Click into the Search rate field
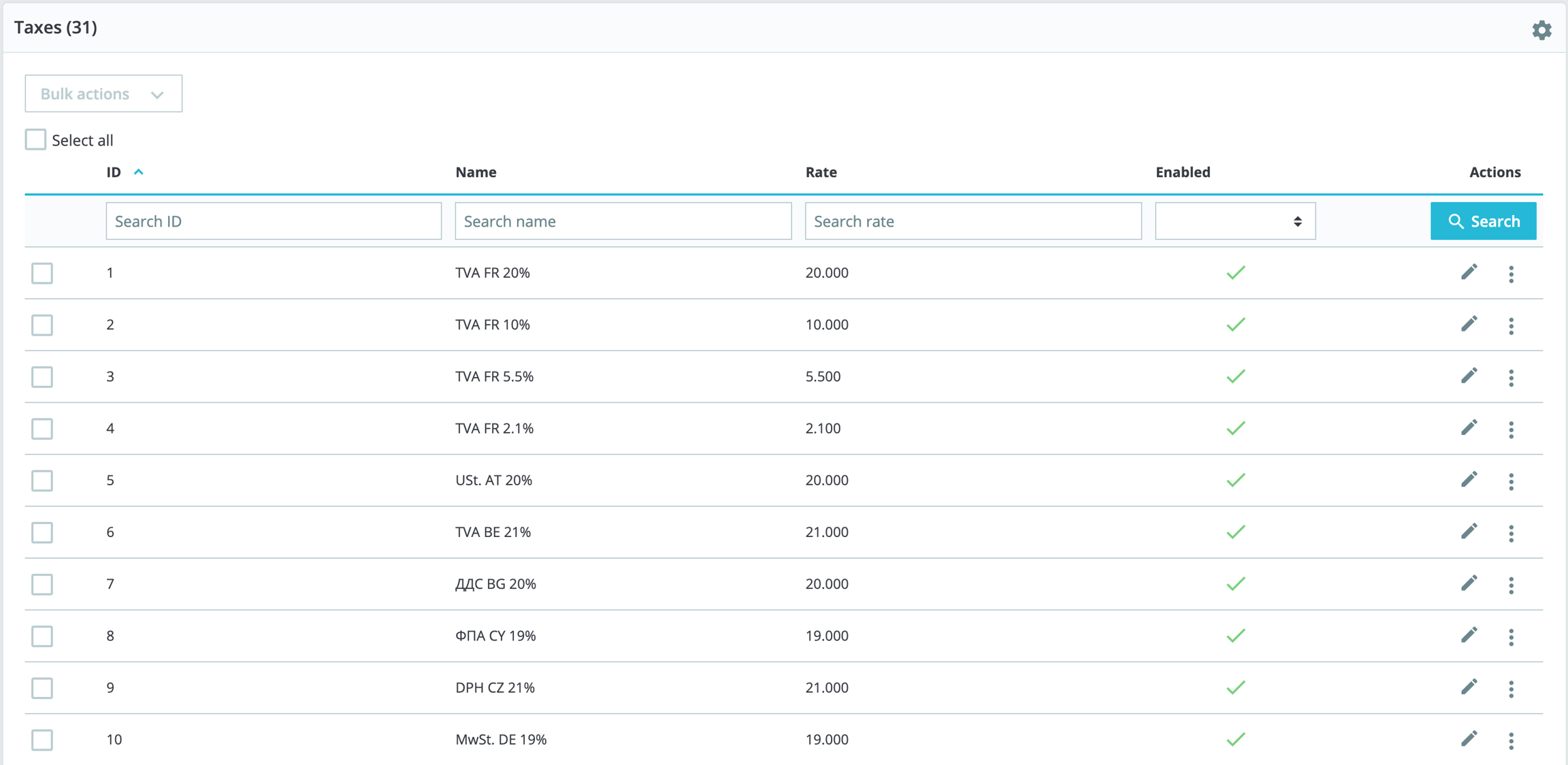Screen dimensions: 1568x765 click(x=973, y=221)
